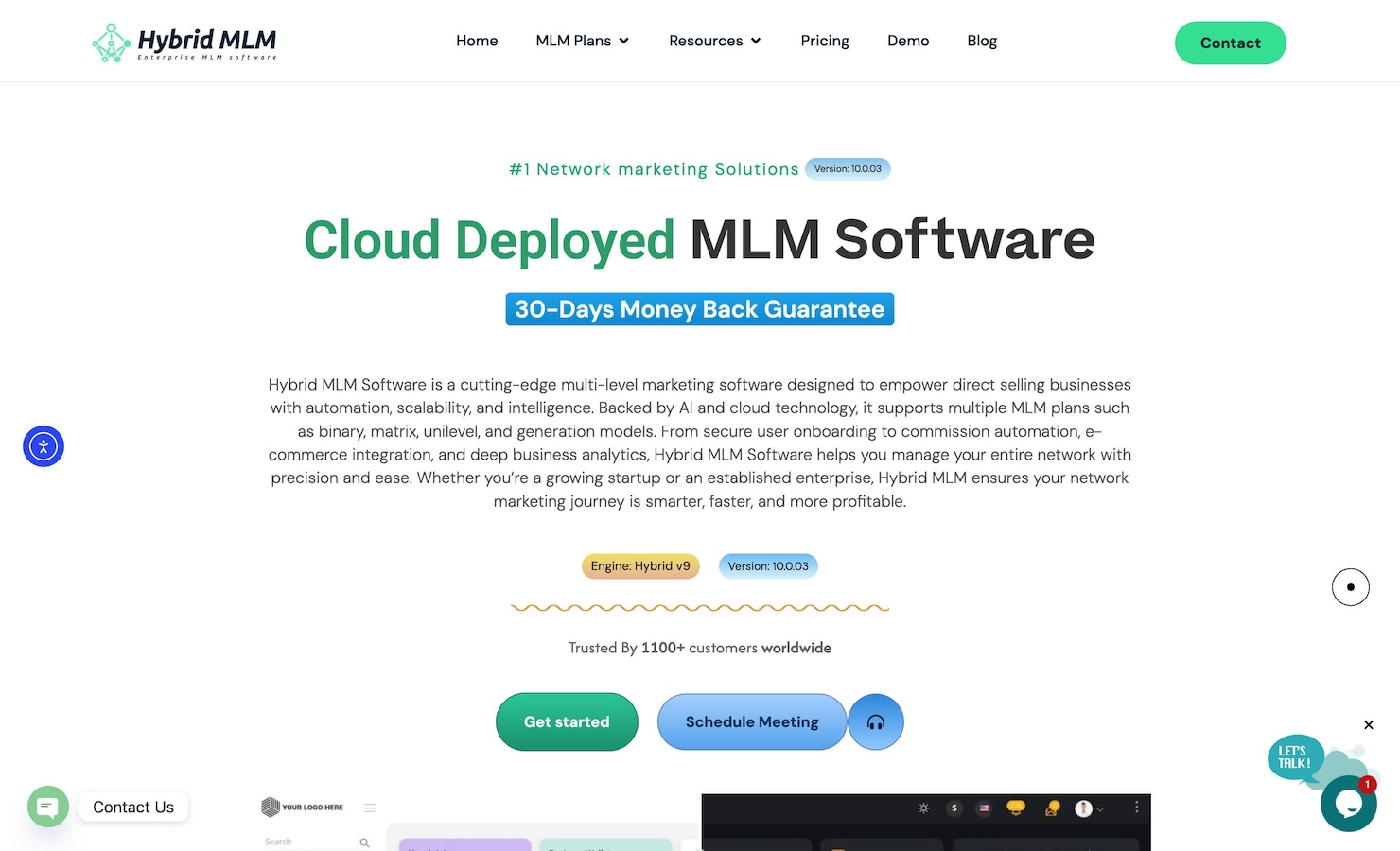Expand the Resources dropdown
The image size is (1400, 851).
point(714,41)
